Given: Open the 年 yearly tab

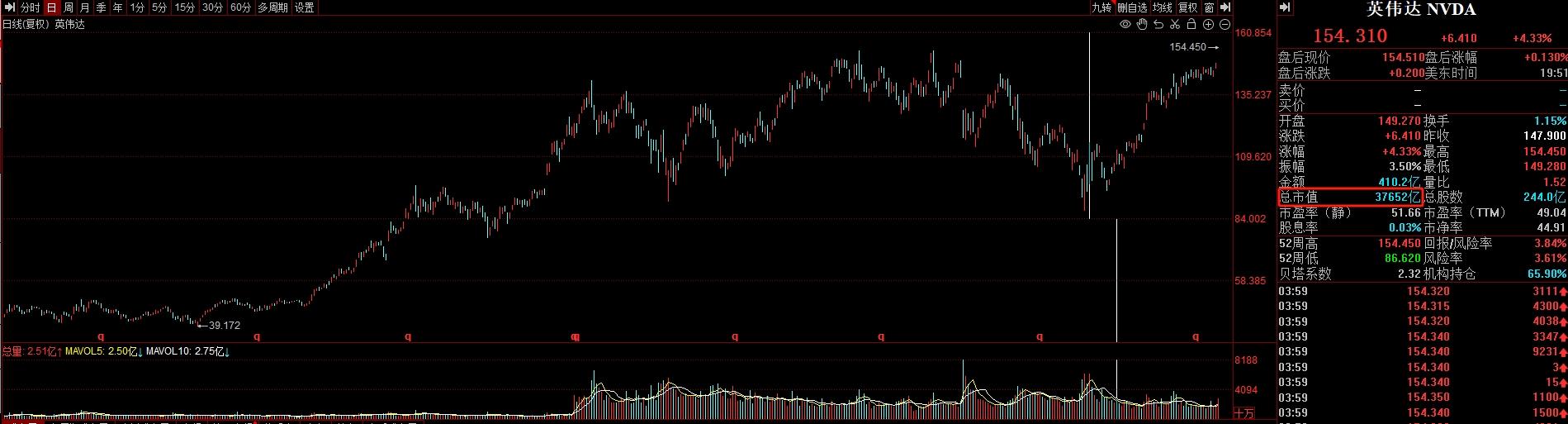Looking at the screenshot, I should pos(118,7).
